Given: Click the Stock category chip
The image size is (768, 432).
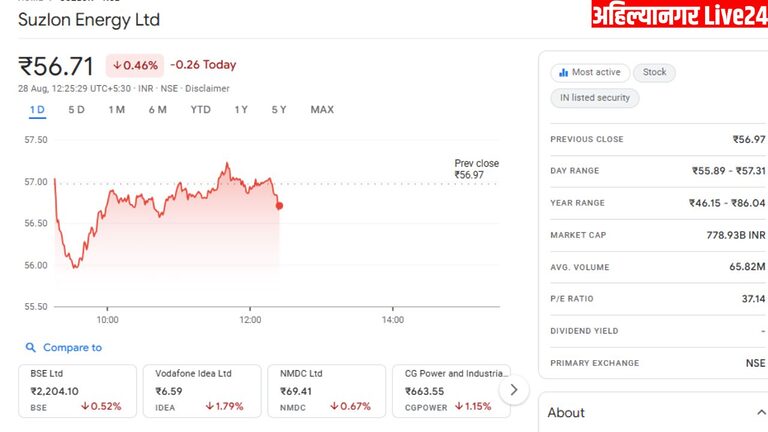Looking at the screenshot, I should click(655, 72).
